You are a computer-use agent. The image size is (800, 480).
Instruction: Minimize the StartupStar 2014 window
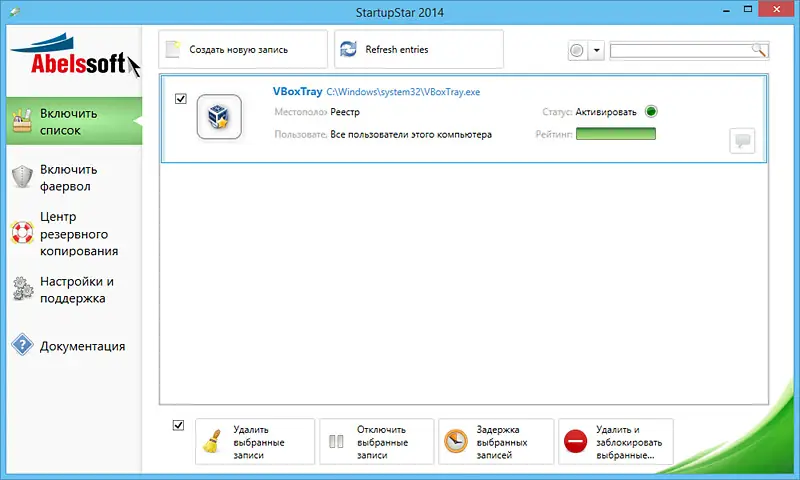point(727,10)
